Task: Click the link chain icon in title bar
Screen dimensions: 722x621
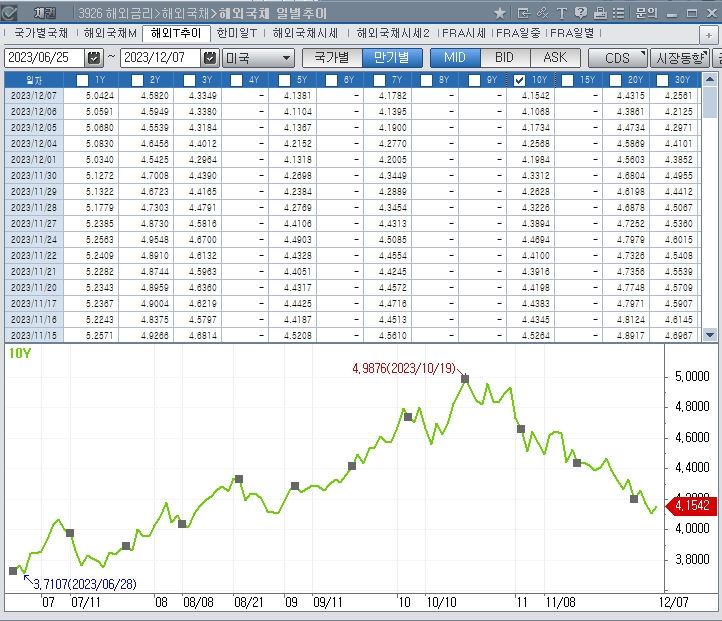Action: [542, 13]
